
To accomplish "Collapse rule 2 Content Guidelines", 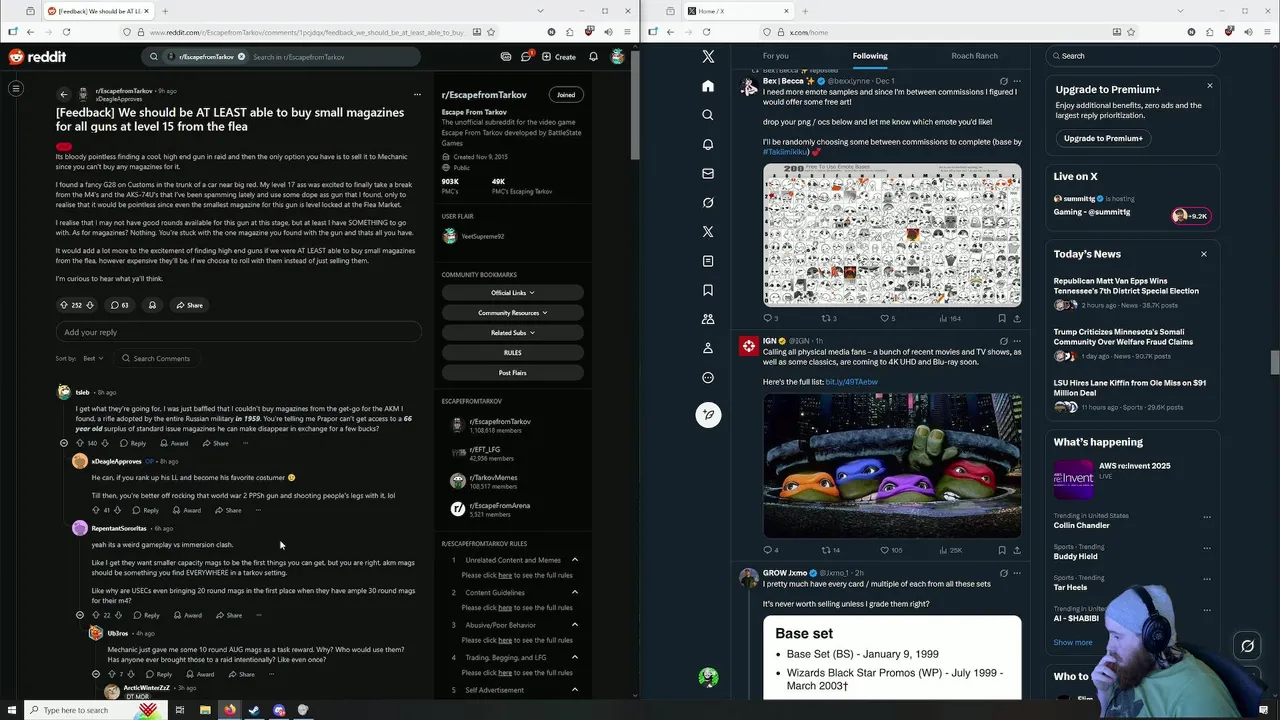I will [574, 593].
